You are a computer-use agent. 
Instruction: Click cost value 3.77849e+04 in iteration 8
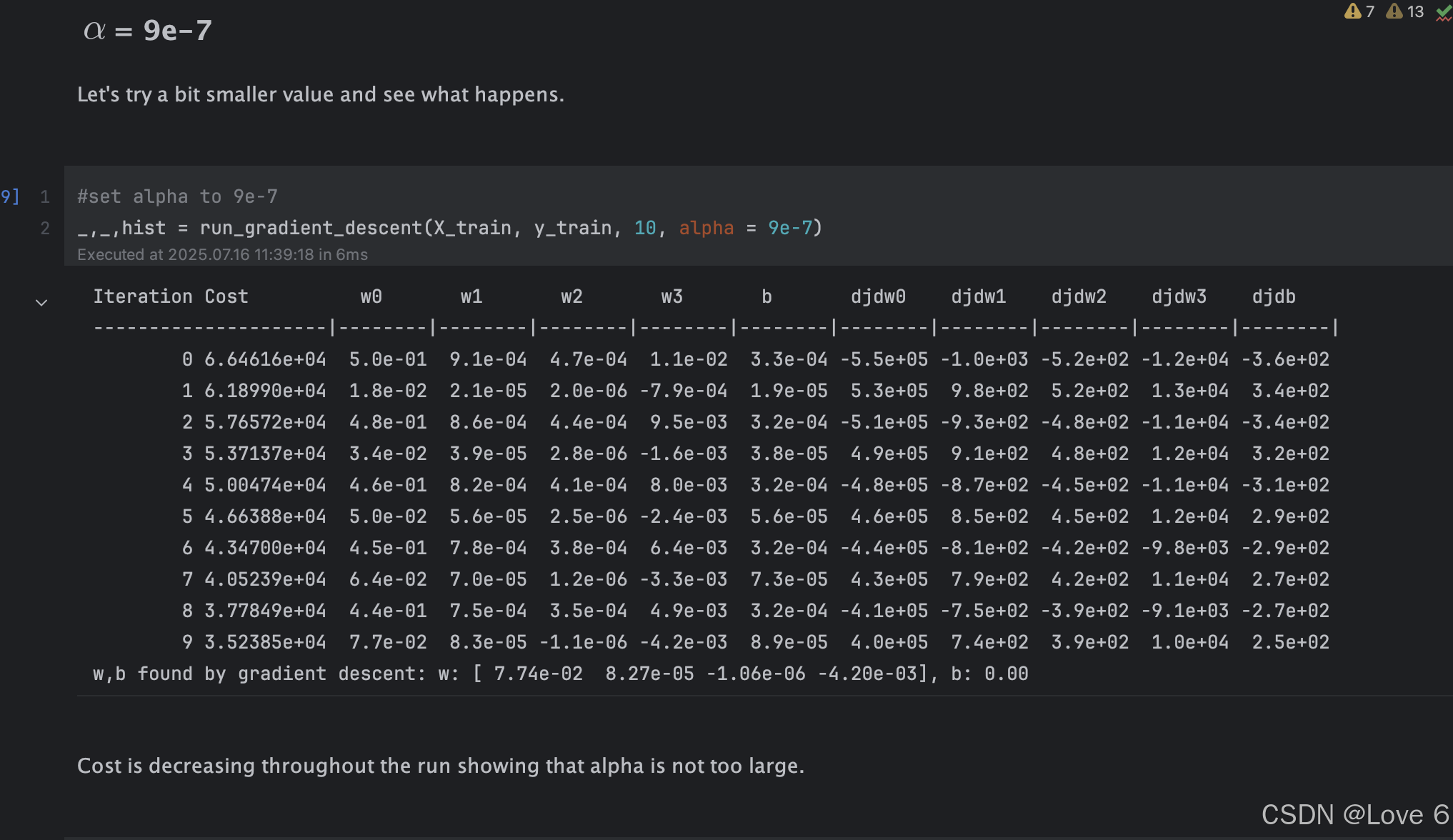[x=265, y=611]
